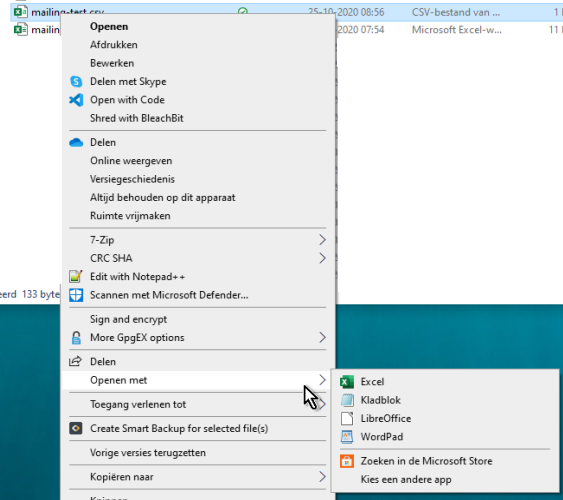The image size is (563, 500).
Task: Click the LibreOffice document icon
Action: click(347, 419)
